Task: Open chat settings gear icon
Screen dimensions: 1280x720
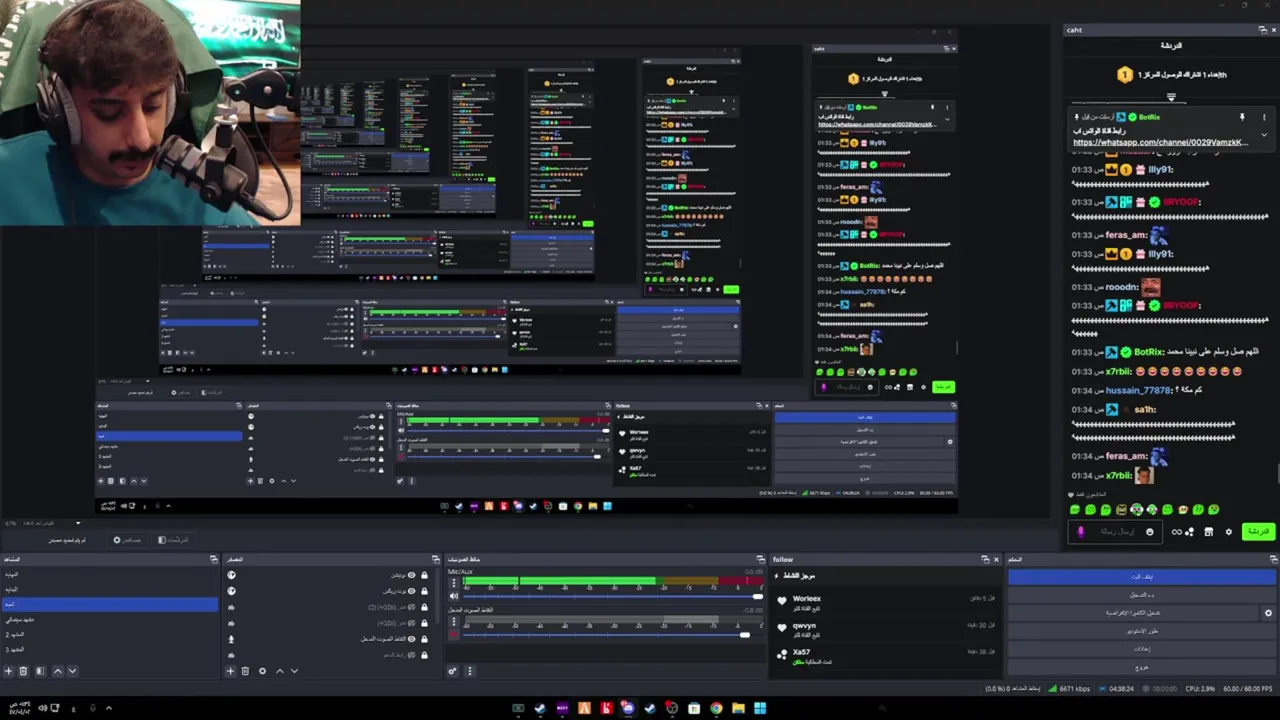Action: tap(1228, 531)
